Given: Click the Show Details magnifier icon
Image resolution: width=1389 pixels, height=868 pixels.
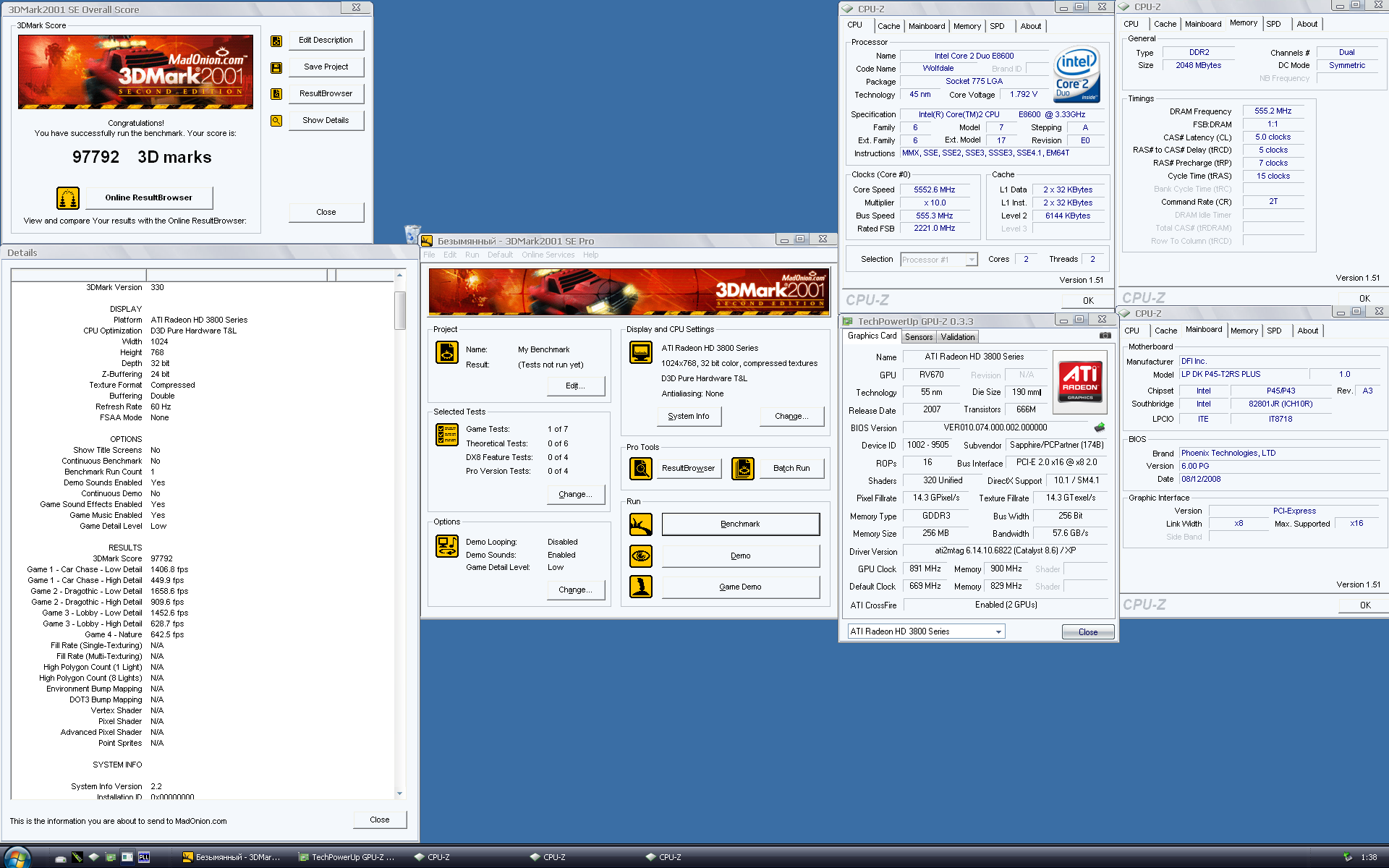Looking at the screenshot, I should (276, 121).
